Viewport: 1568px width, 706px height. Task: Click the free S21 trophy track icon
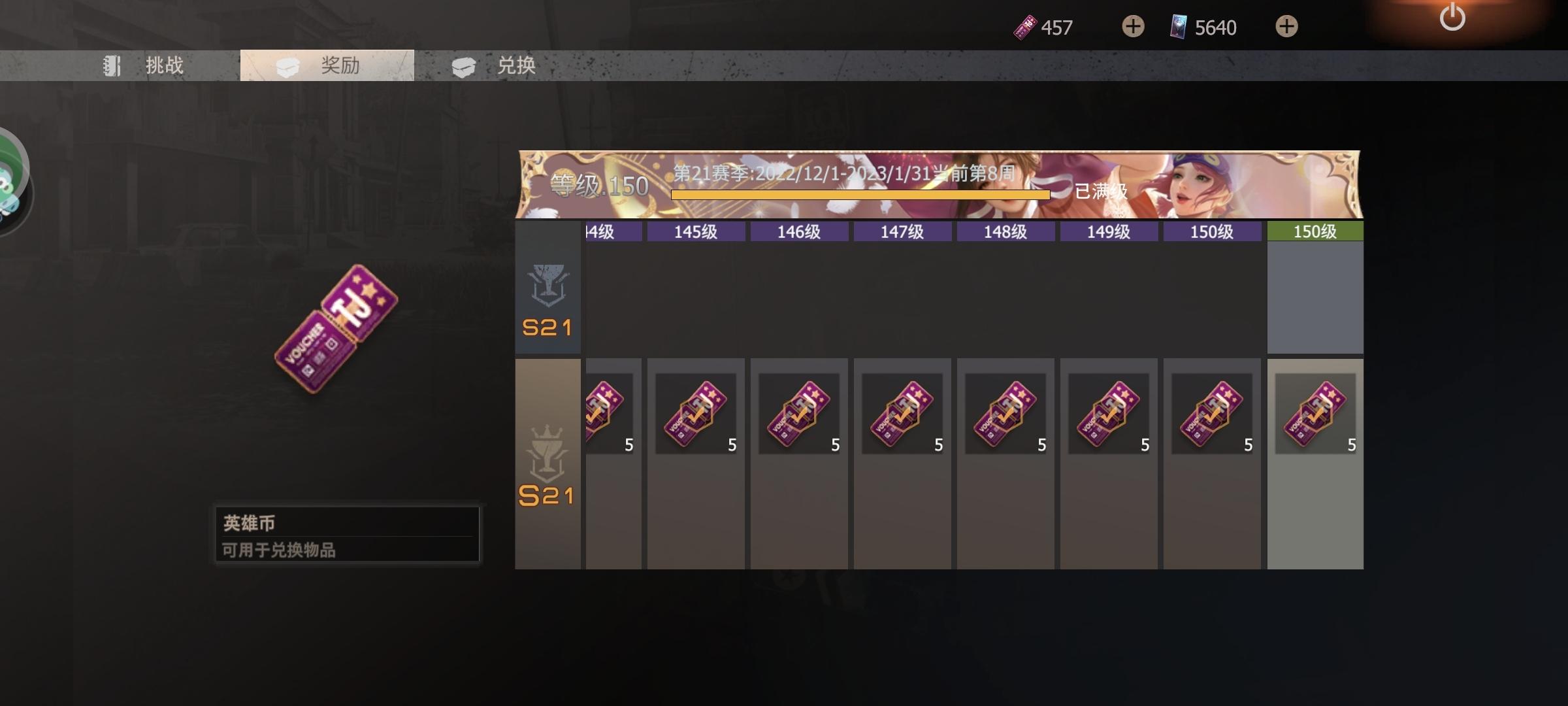(x=547, y=299)
